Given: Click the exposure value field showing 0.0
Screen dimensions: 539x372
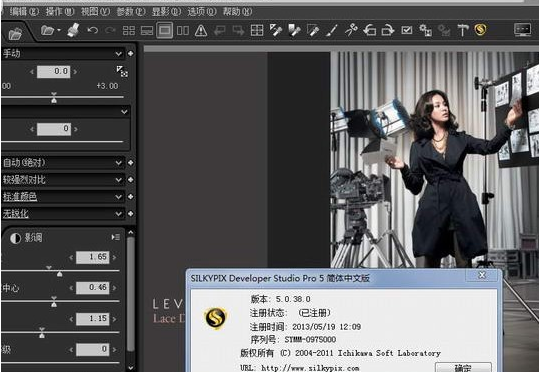Looking at the screenshot, I should [54, 72].
